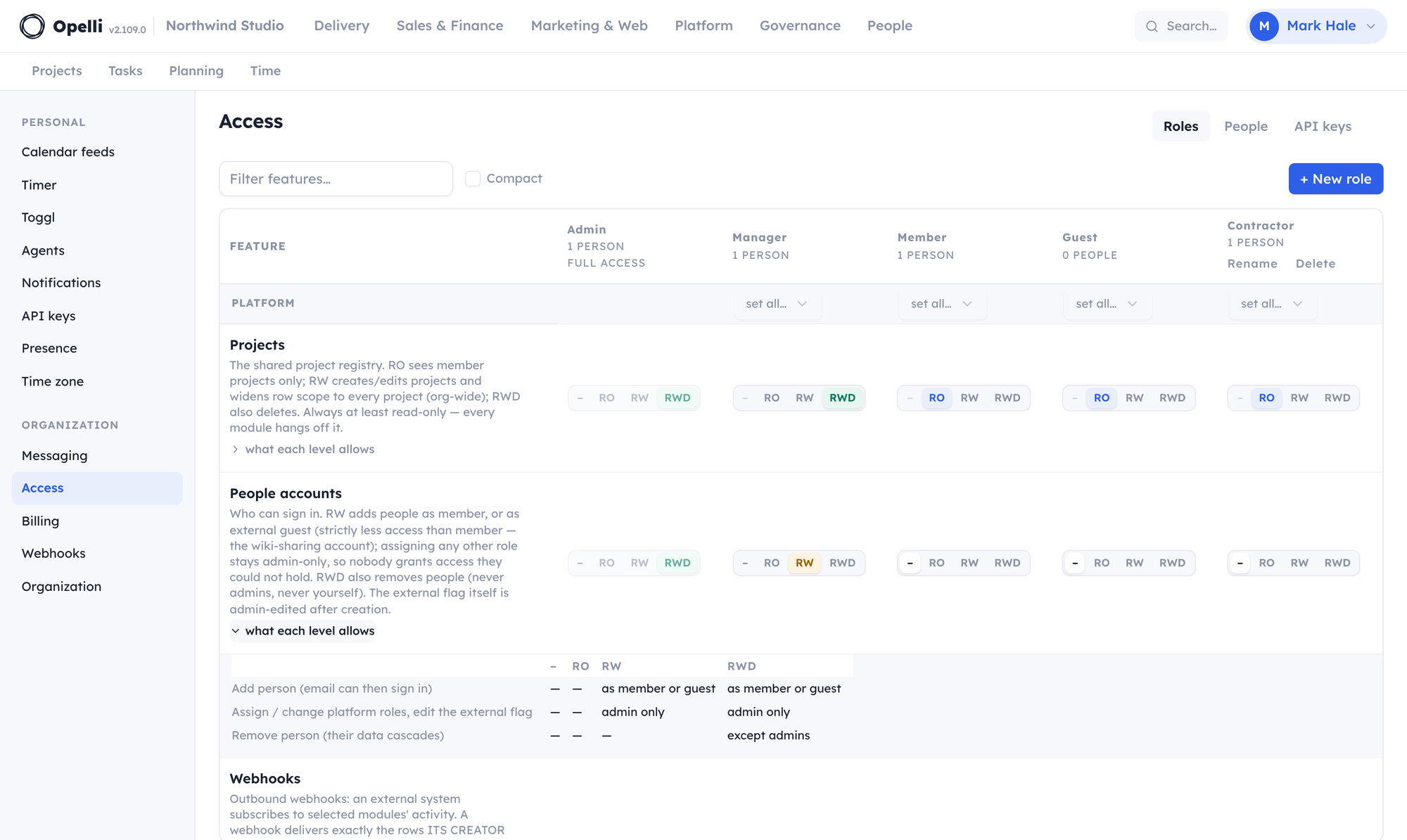The height and width of the screenshot is (840, 1407).
Task: Set Manager People accounts to RWD
Action: (x=842, y=563)
